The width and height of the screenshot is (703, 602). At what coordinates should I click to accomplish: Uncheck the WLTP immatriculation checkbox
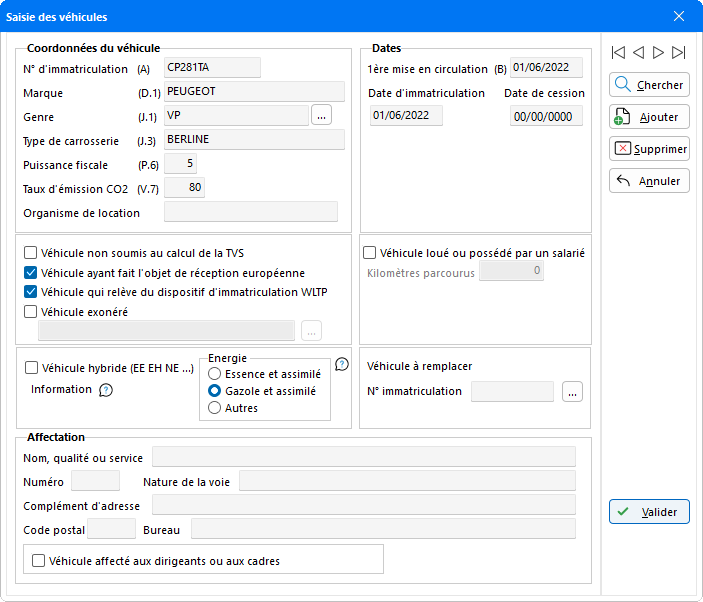(31, 292)
